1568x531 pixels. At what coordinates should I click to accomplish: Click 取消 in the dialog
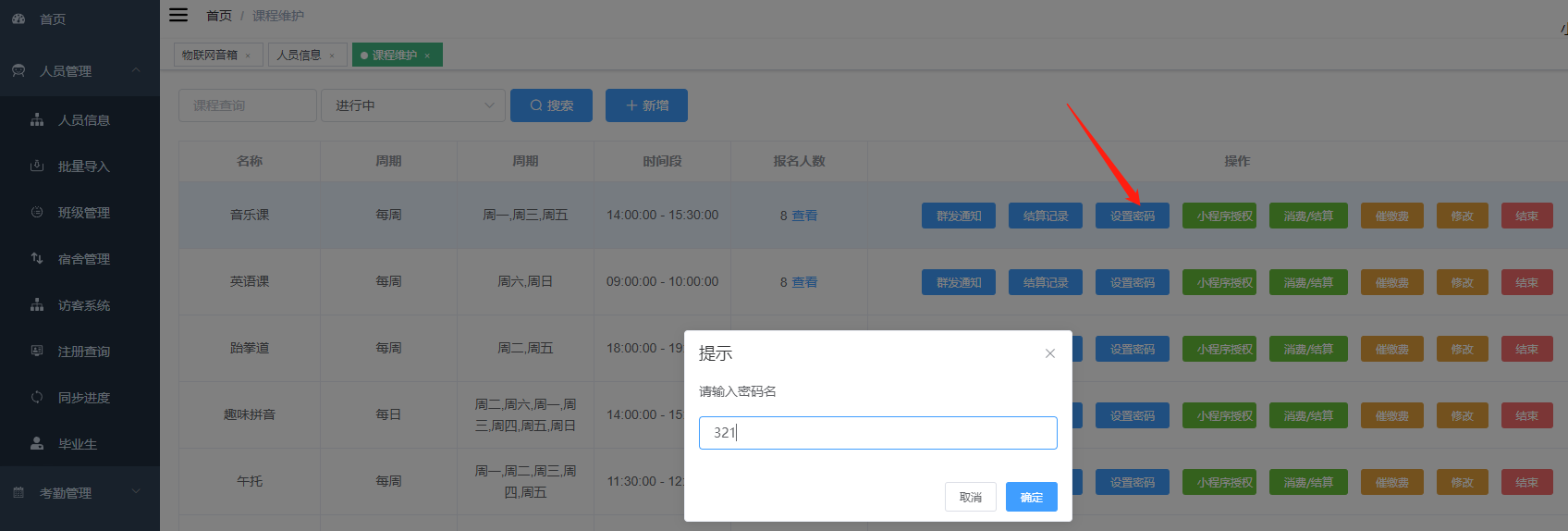pyautogui.click(x=971, y=497)
